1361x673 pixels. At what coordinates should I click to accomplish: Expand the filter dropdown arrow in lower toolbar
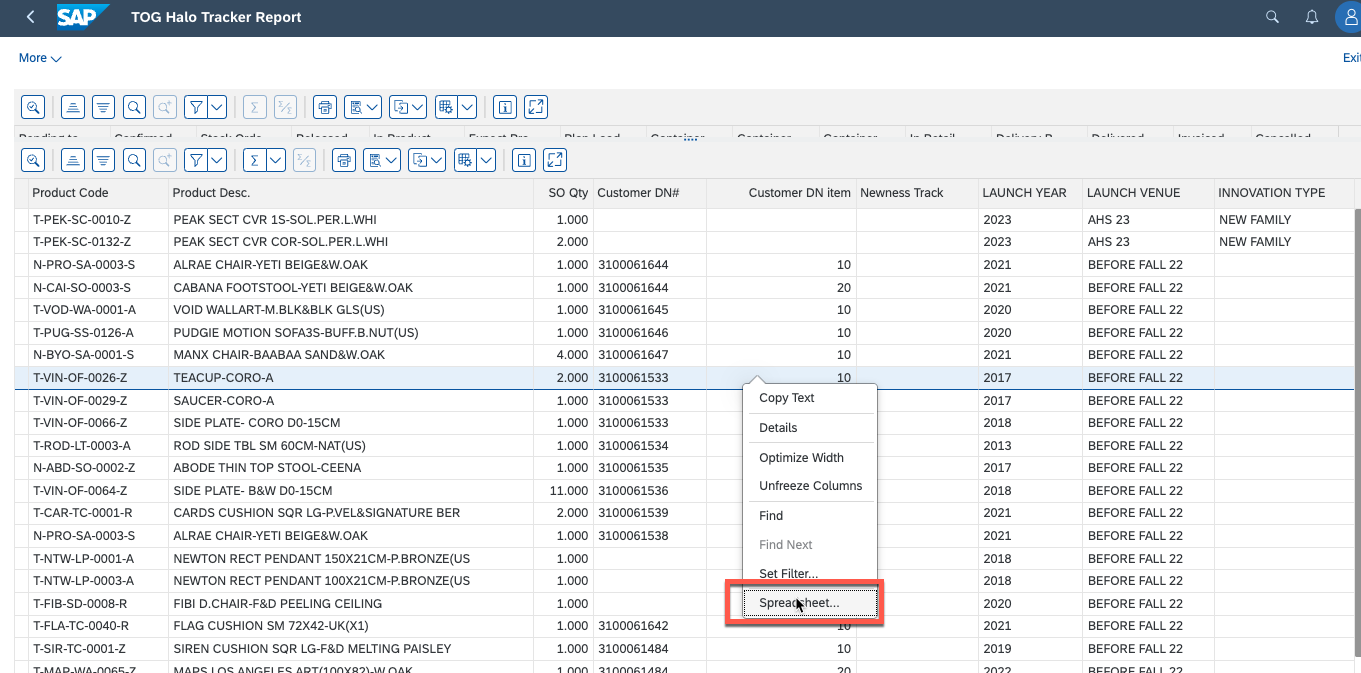(216, 160)
